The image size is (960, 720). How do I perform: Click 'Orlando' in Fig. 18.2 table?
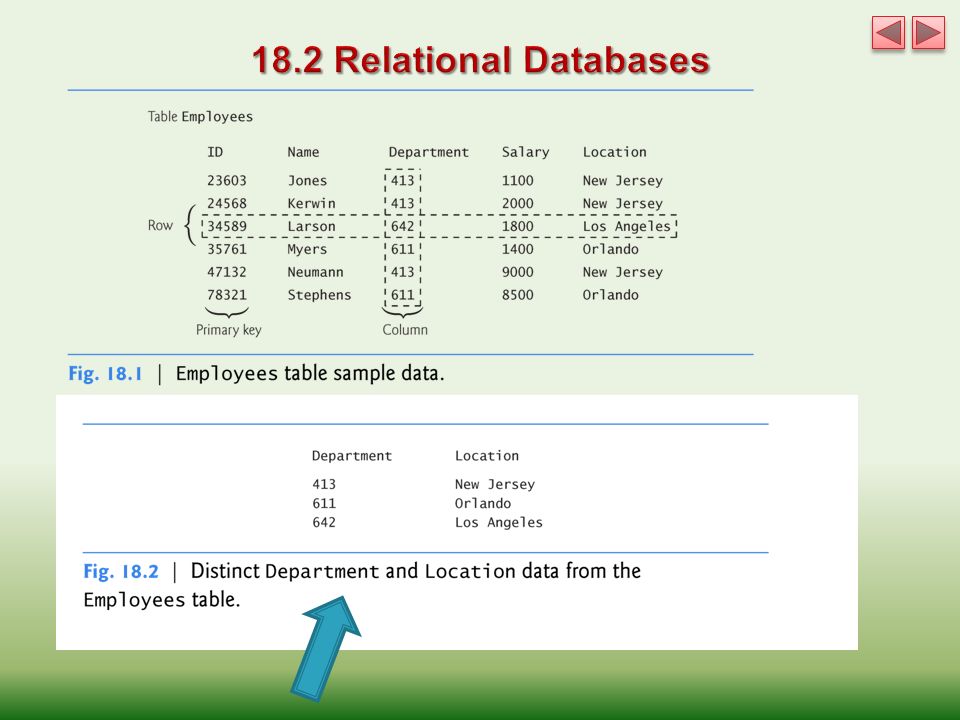click(482, 503)
